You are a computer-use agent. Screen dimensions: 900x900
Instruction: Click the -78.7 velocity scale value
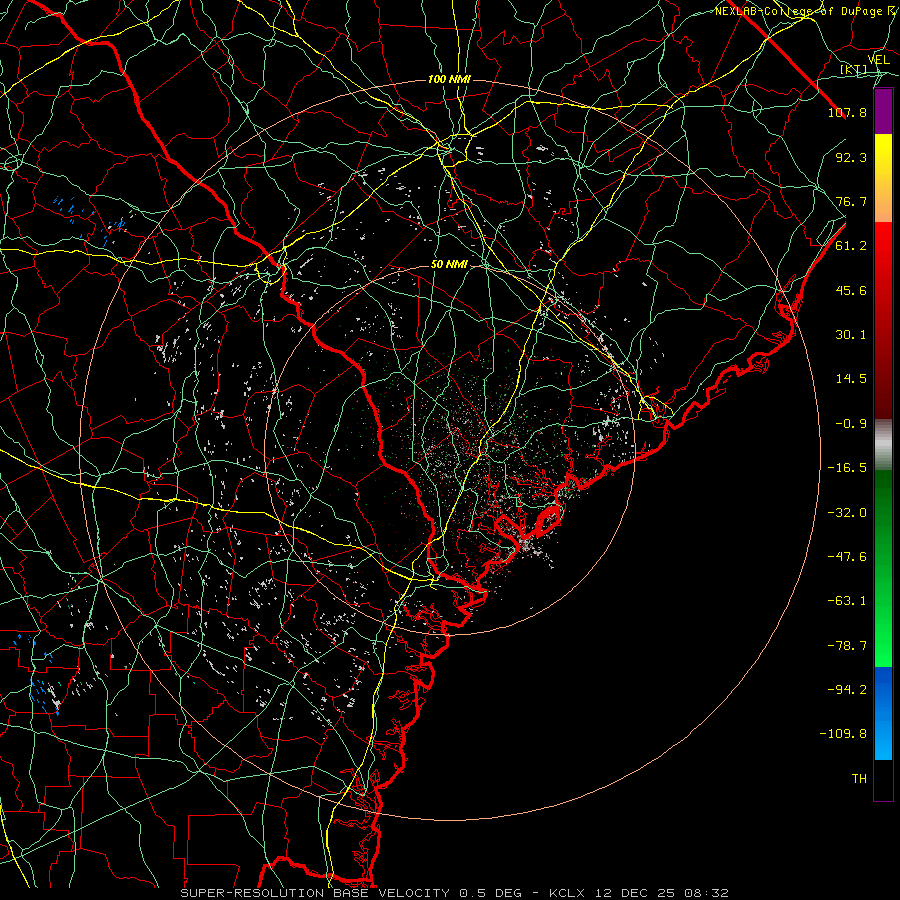(847, 646)
